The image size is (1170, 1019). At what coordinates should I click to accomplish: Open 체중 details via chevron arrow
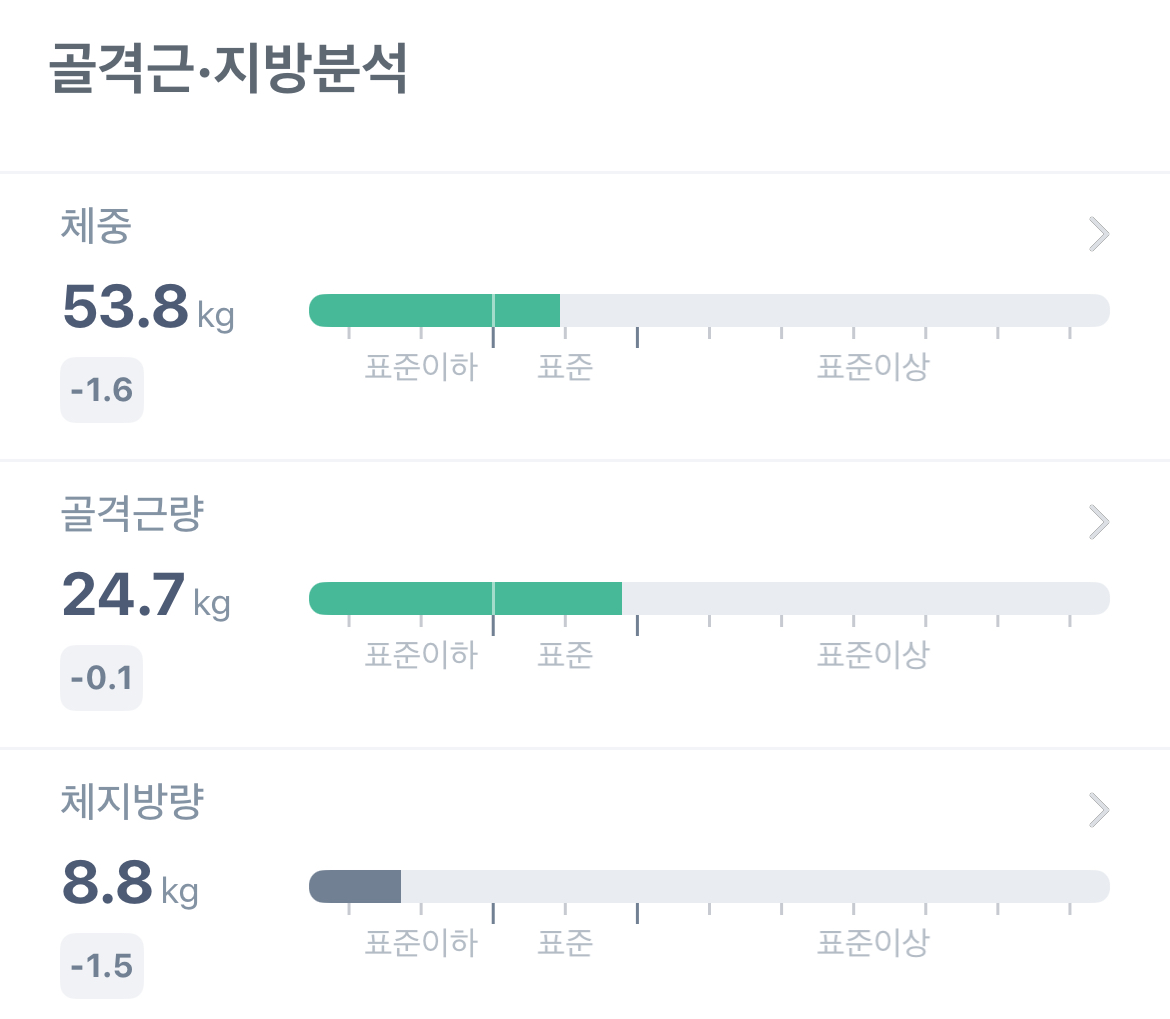coord(1098,234)
